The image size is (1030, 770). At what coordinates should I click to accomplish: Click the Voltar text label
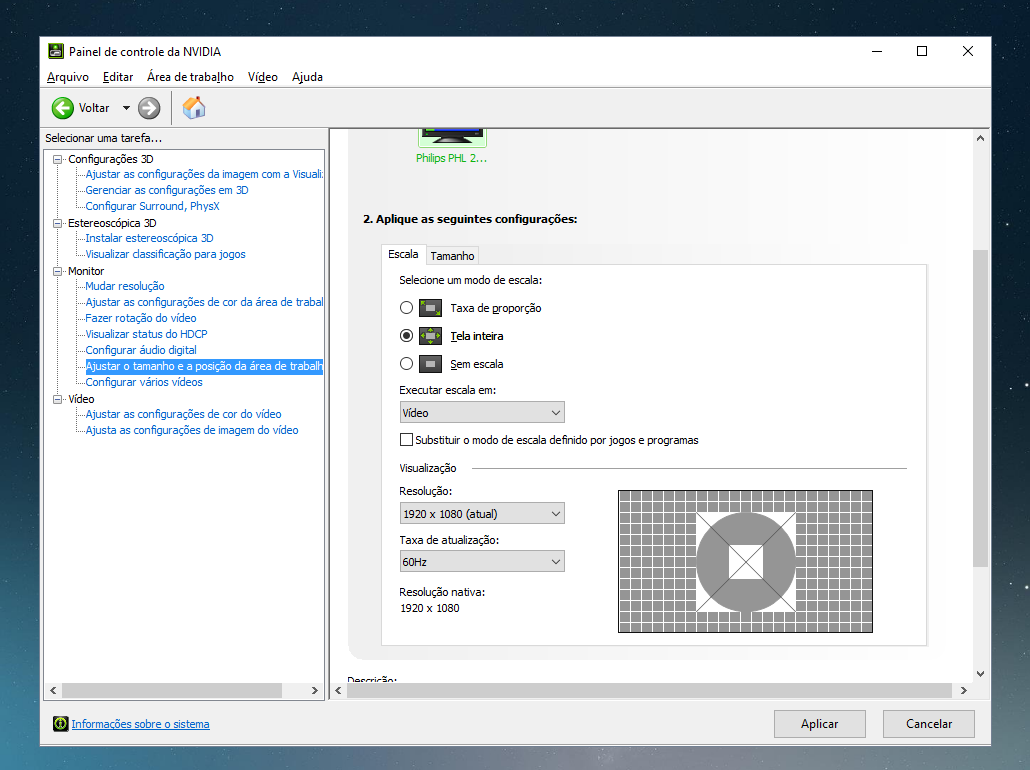94,108
